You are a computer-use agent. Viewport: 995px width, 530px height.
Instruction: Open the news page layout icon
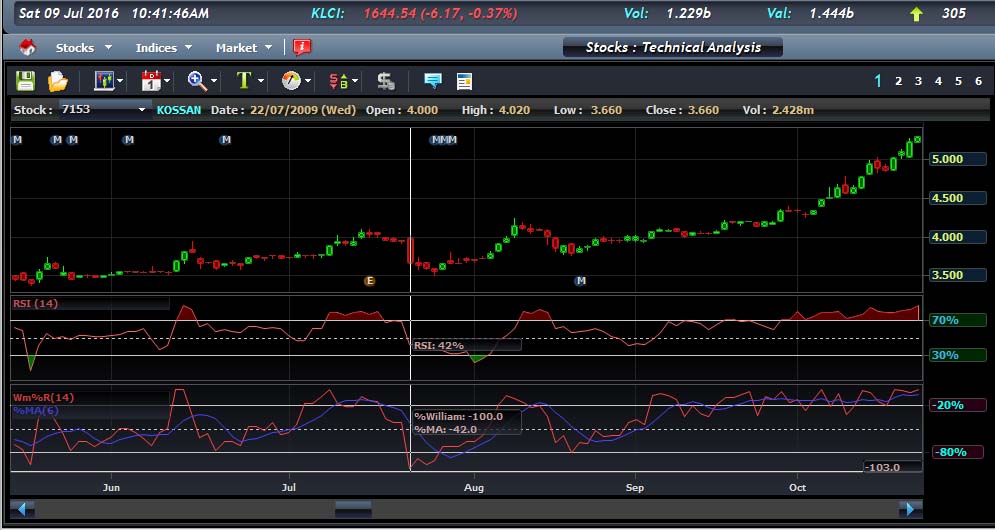pyautogui.click(x=465, y=81)
